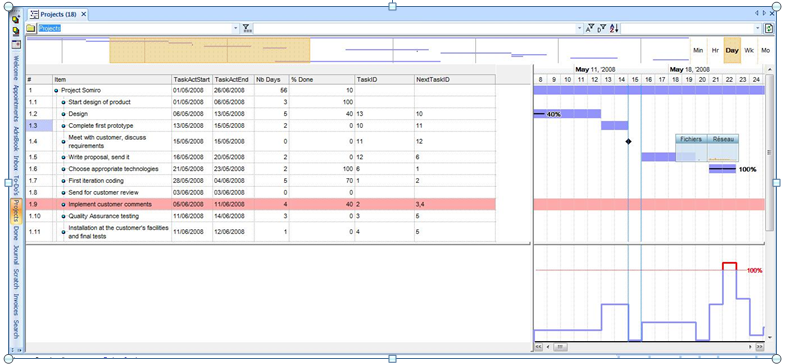The image size is (785, 364).
Task: Open the filter funnel options icon
Action: point(247,29)
